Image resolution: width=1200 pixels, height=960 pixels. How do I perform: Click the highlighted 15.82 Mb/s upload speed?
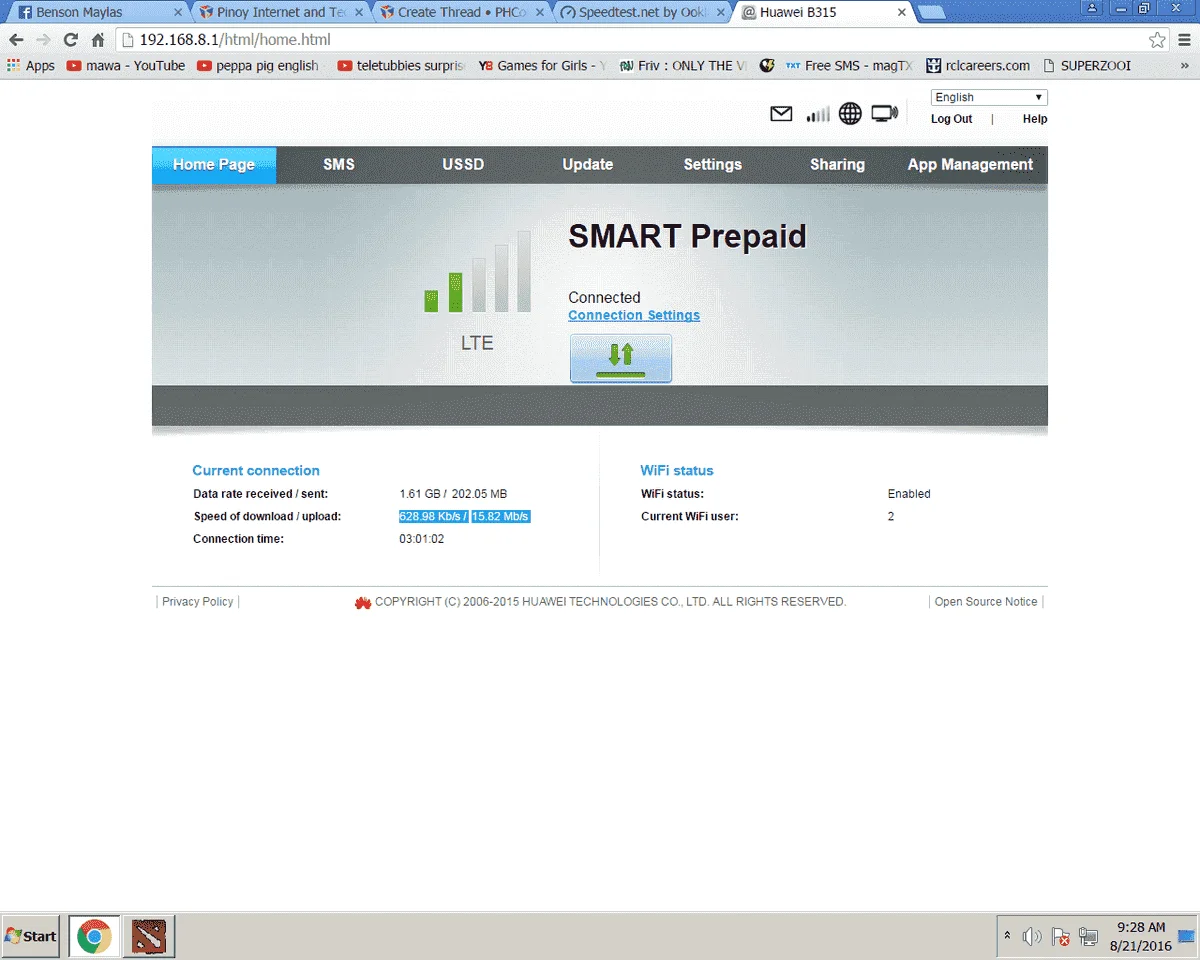coord(500,517)
